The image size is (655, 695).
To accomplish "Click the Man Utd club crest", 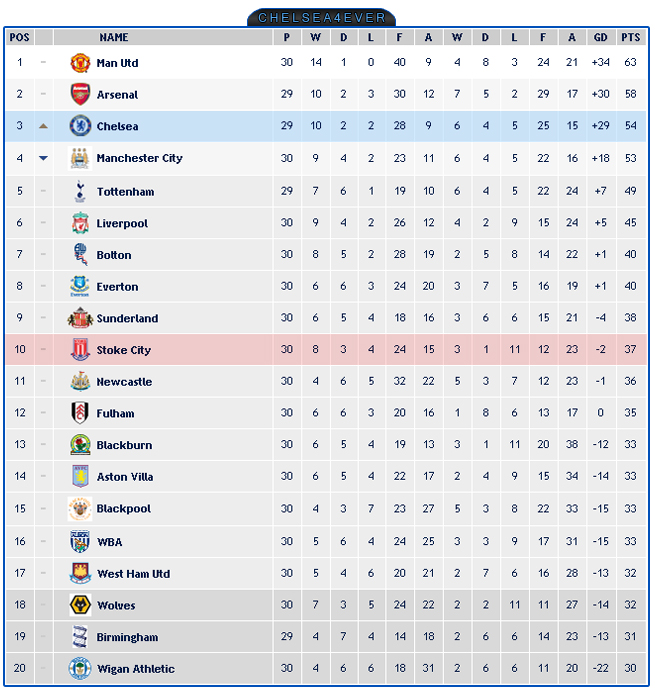I will tap(80, 62).
